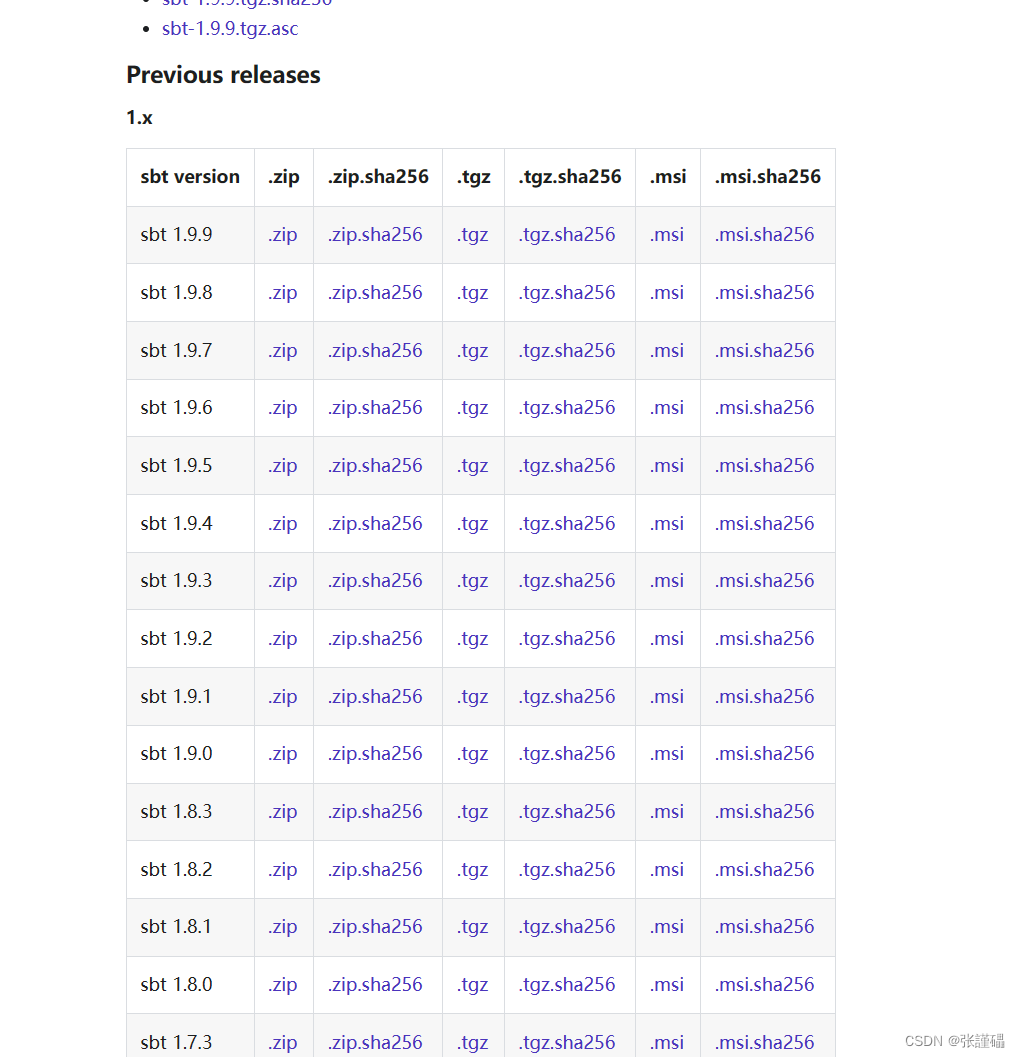This screenshot has height=1057, width=1020.
Task: Open .tgz.sha256 for sbt 1.8.3
Action: pos(567,812)
